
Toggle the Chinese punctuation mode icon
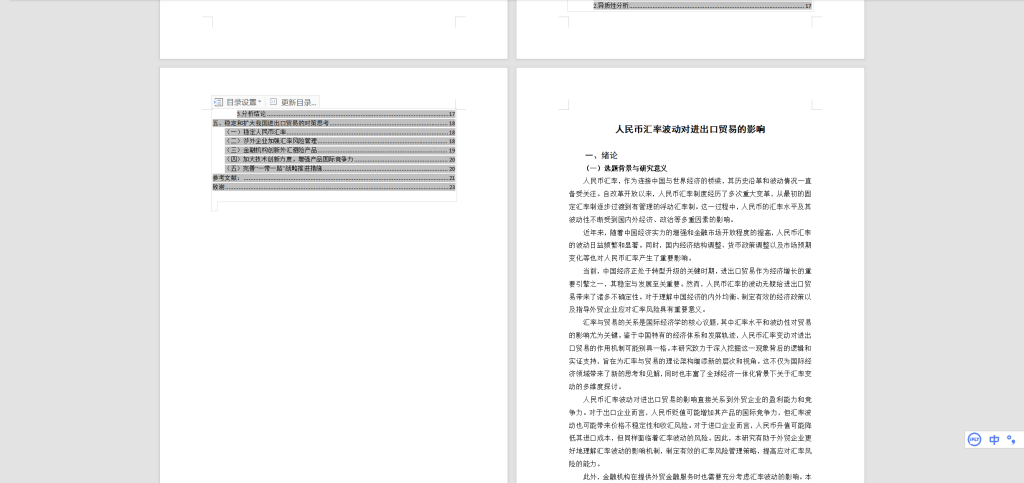[1011, 439]
